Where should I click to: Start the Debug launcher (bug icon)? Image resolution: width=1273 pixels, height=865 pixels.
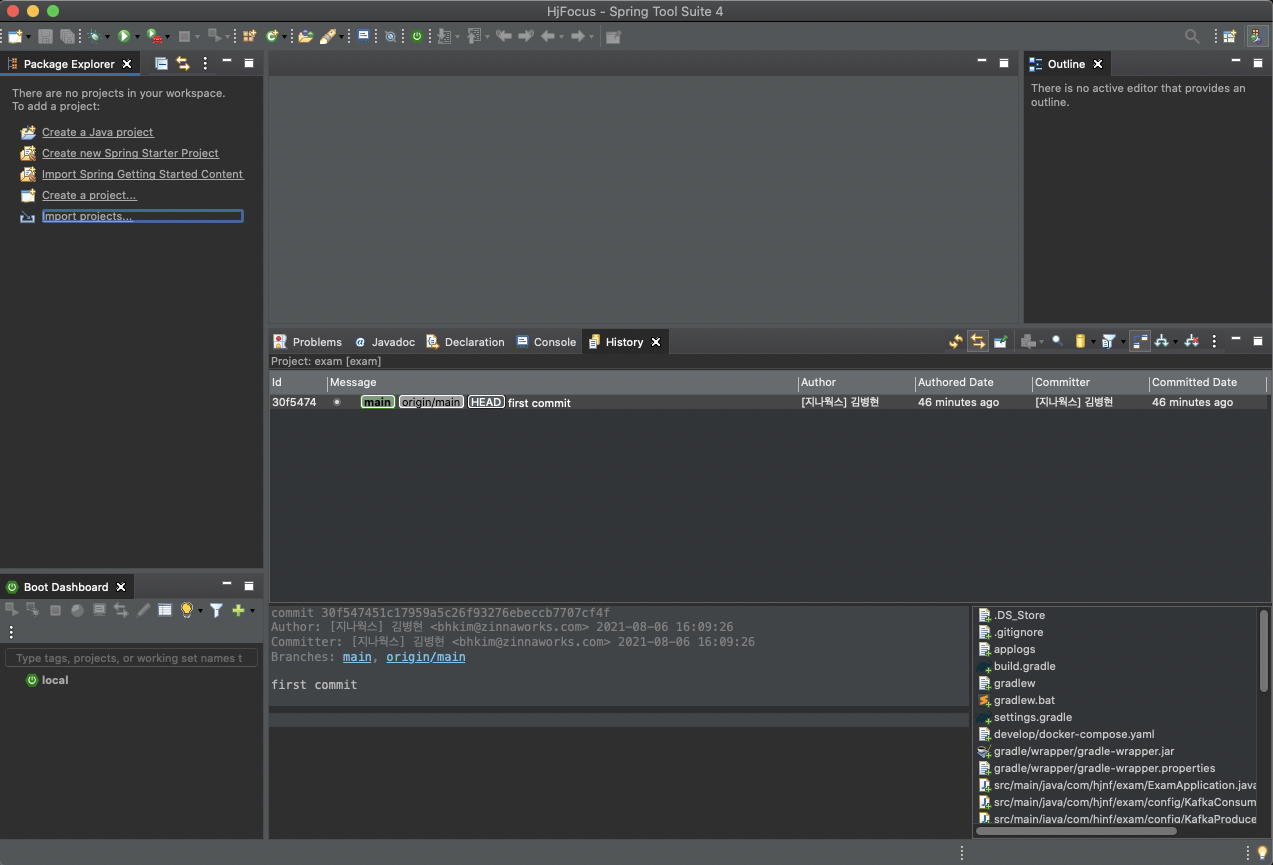click(95, 36)
